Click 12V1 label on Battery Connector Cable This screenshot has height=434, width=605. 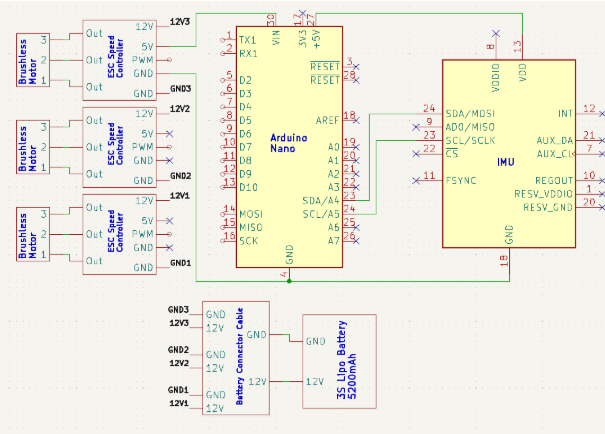179,403
